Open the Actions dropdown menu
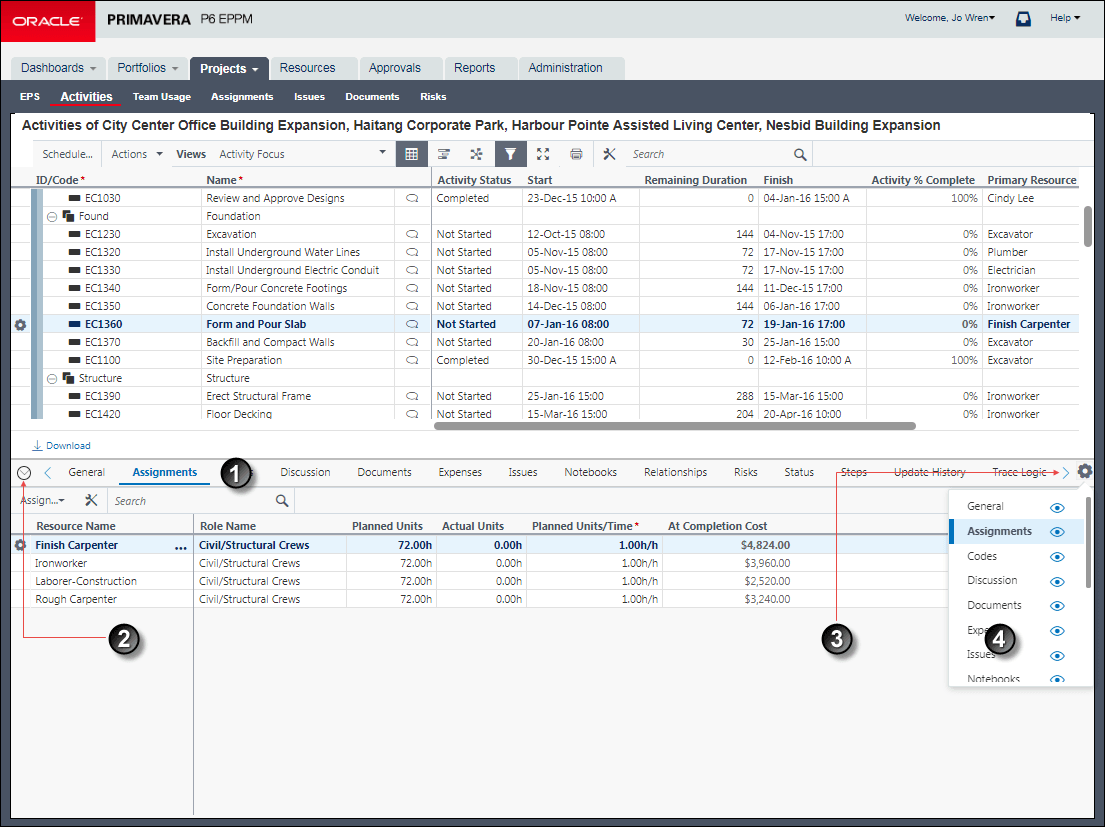Viewport: 1105px width, 827px height. click(x=137, y=154)
